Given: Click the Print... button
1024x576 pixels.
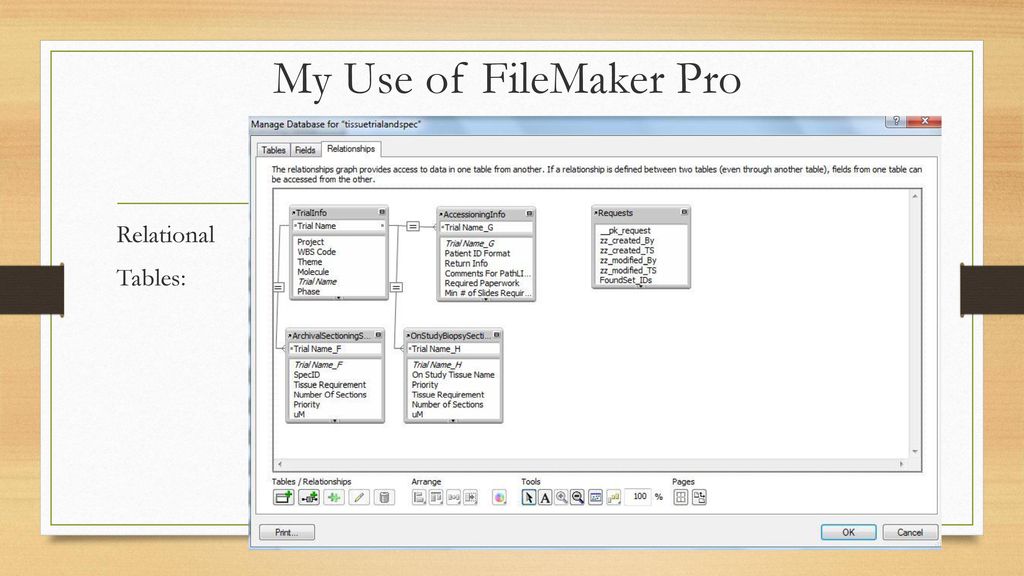Looking at the screenshot, I should click(287, 532).
